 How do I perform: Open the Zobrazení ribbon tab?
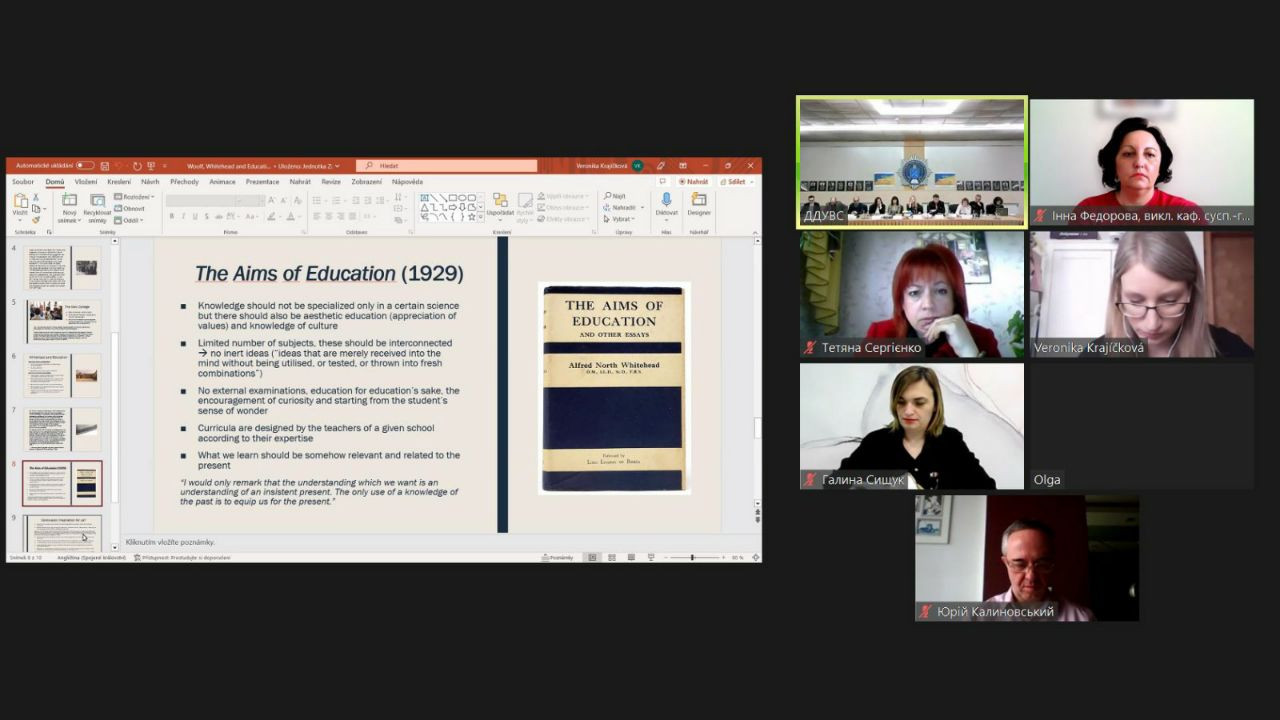(366, 182)
